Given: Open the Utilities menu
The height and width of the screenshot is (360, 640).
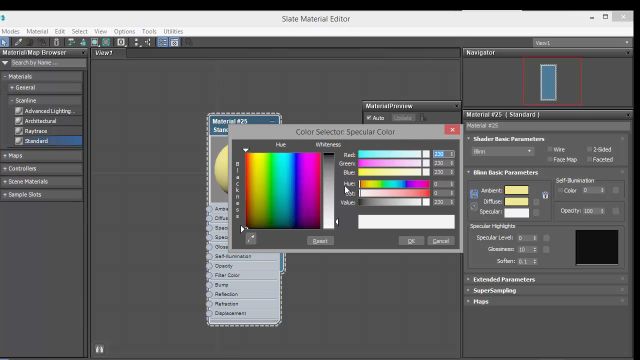Looking at the screenshot, I should point(173,31).
